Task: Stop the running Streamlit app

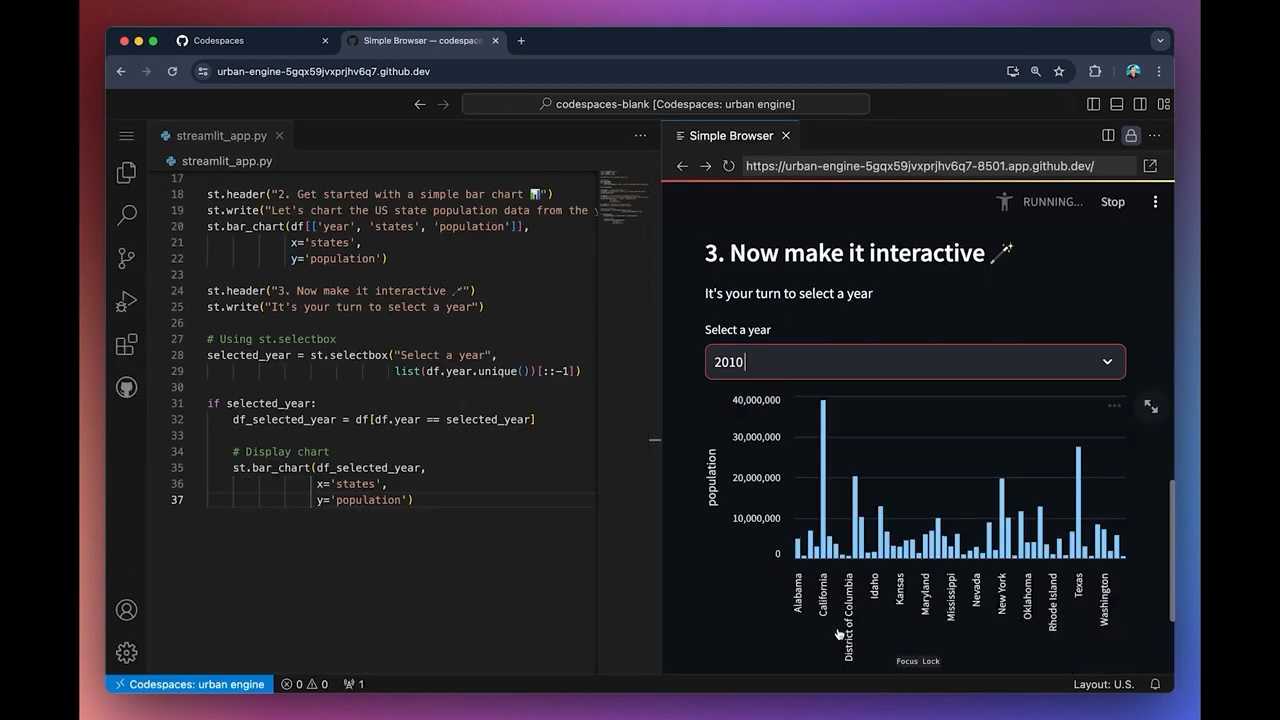Action: coord(1112,201)
